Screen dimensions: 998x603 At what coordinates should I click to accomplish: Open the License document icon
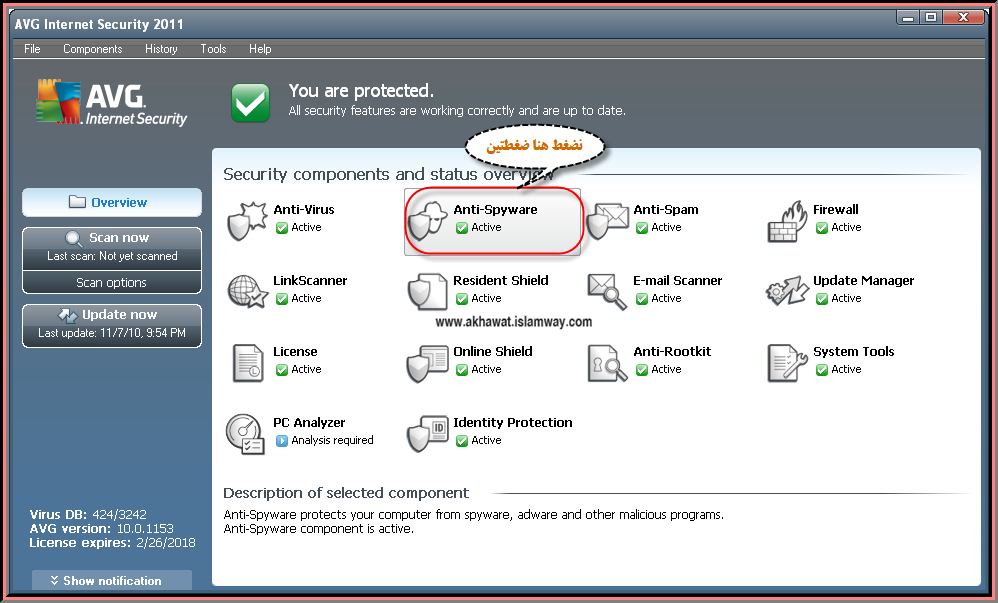tap(248, 363)
